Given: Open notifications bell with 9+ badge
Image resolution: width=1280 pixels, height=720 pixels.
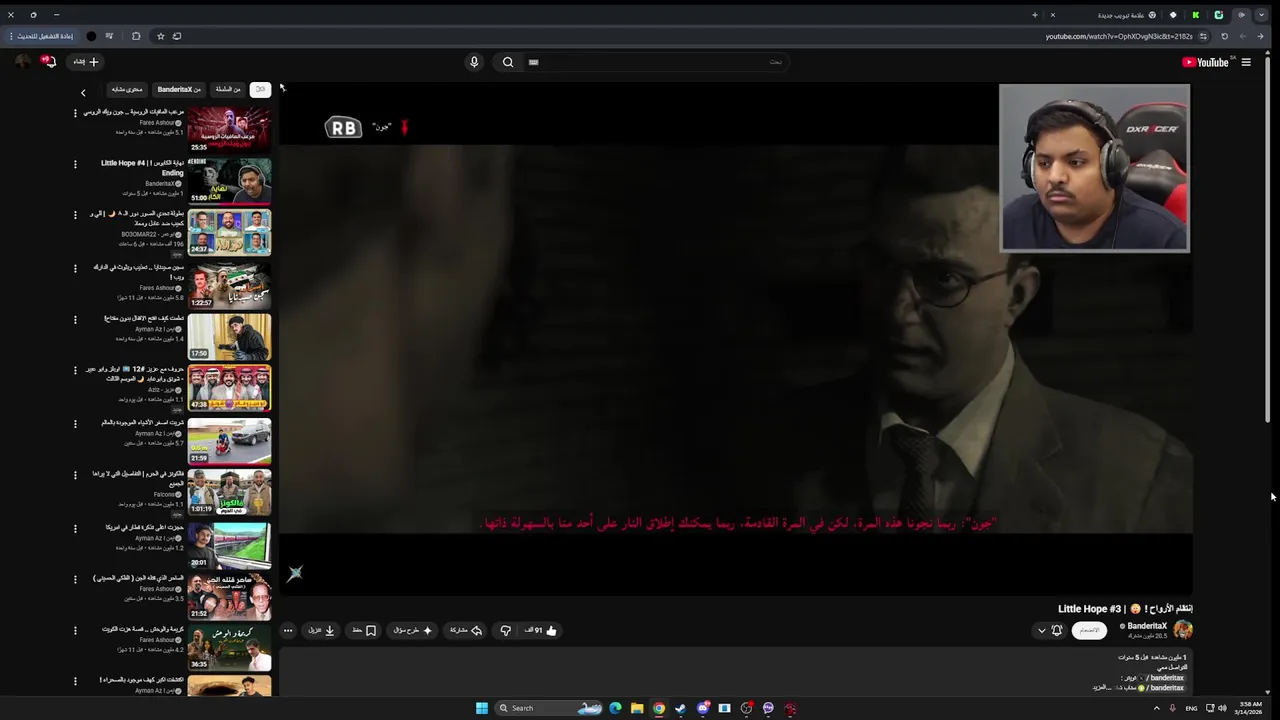Looking at the screenshot, I should click(x=48, y=62).
